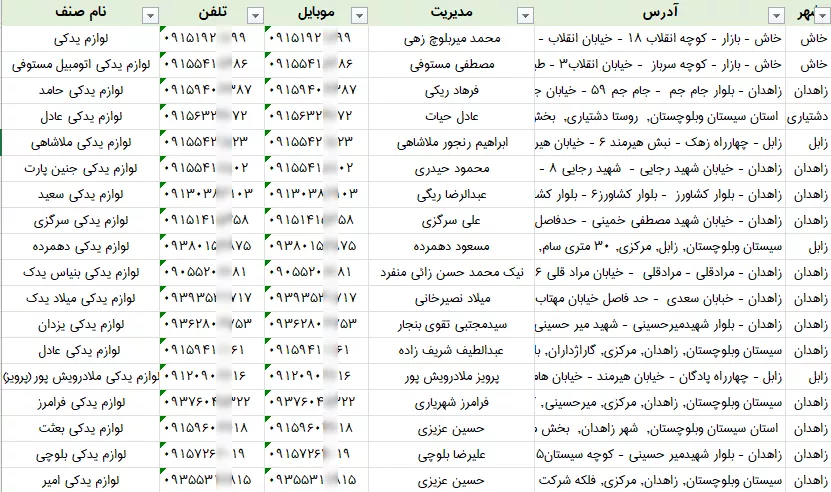Select the address cell containing کوچه انقلاب ۱۸

pos(660,39)
